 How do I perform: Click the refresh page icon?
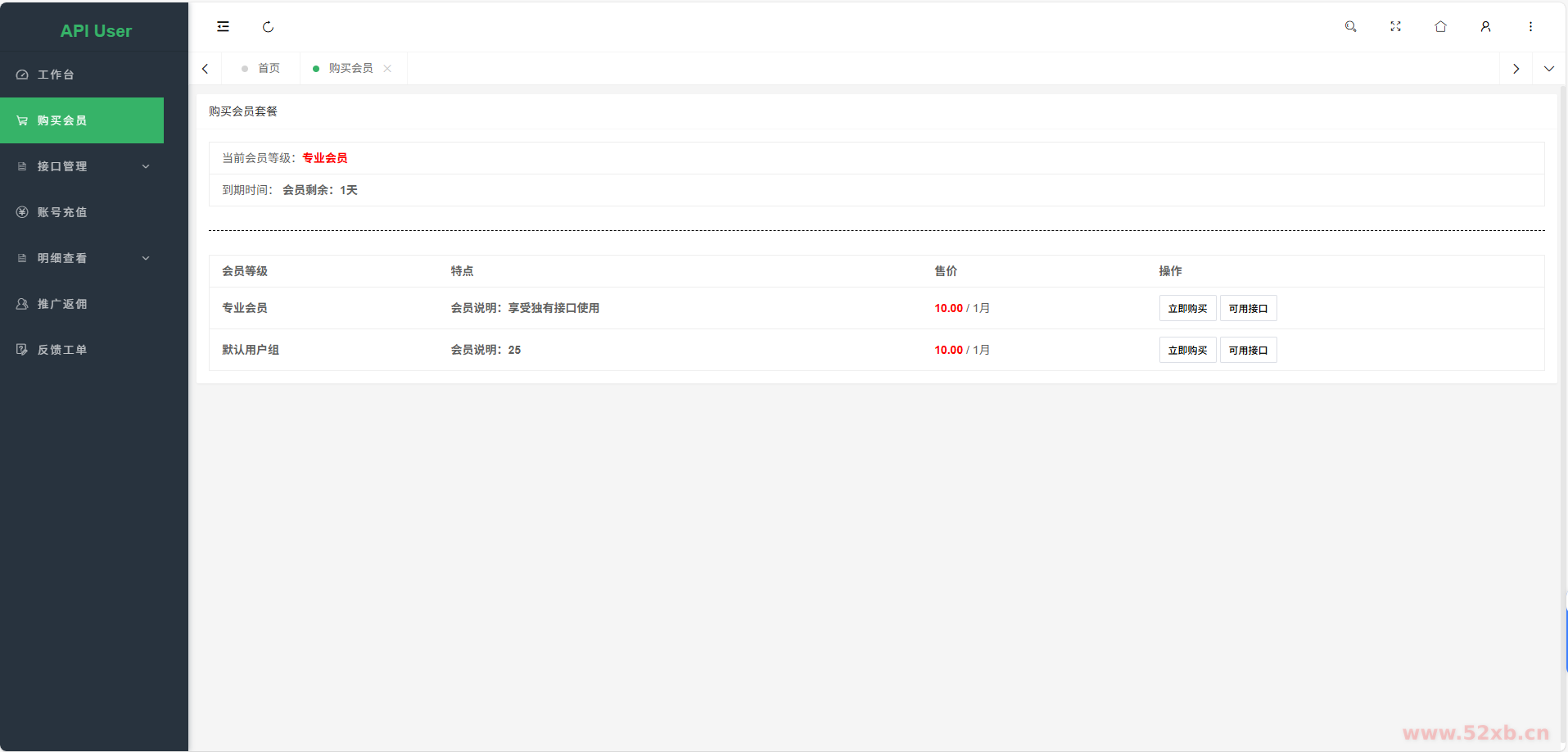[268, 27]
